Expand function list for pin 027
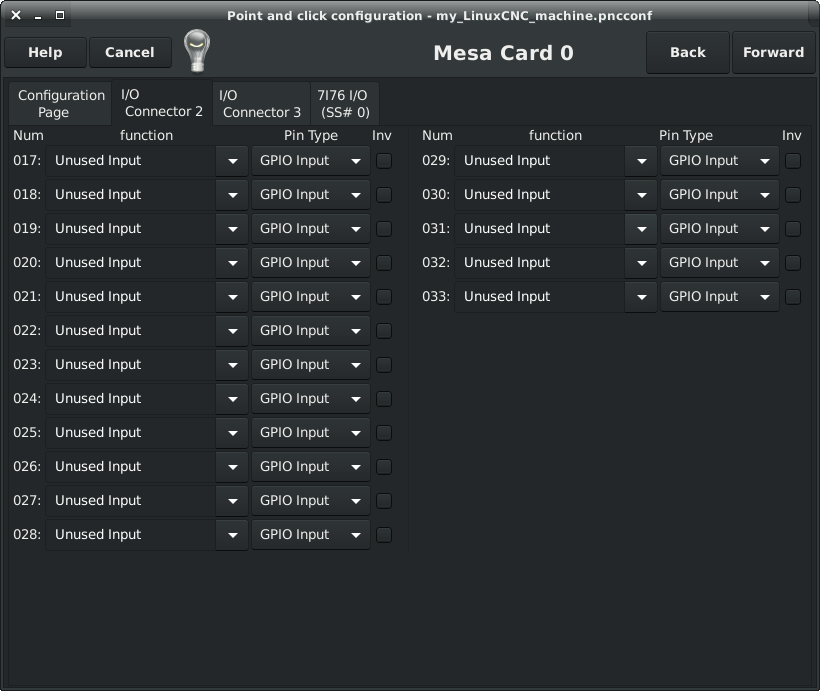Screen dimensions: 820x691 click(x=232, y=501)
